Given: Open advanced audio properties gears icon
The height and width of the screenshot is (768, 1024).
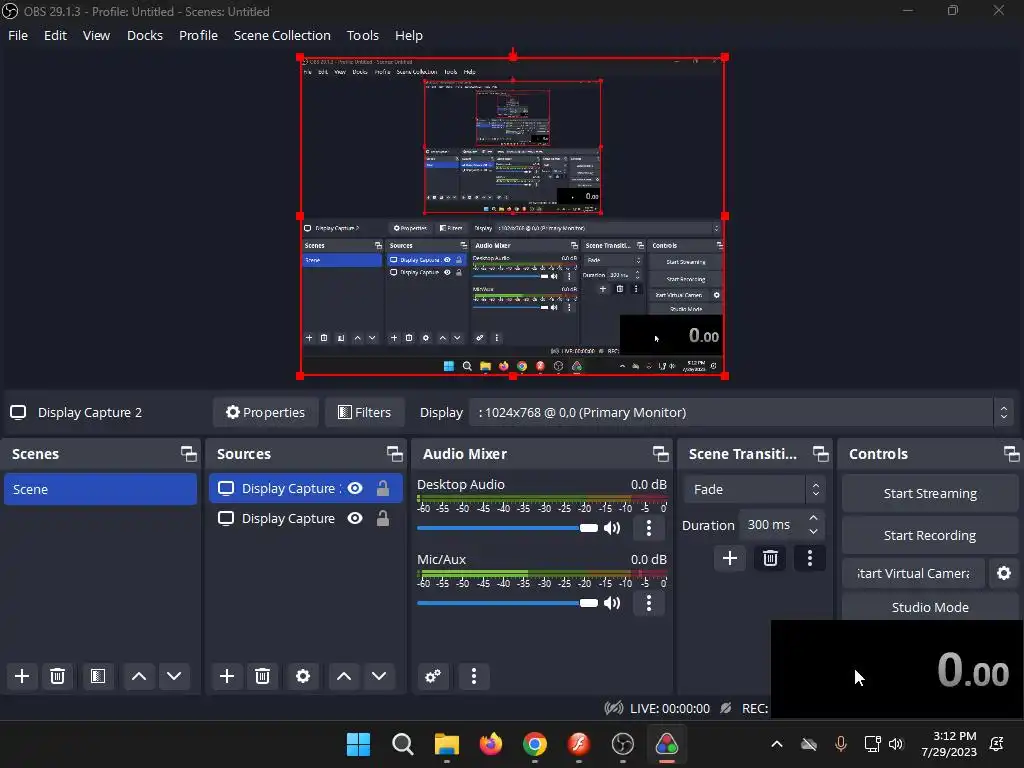Looking at the screenshot, I should point(433,676).
